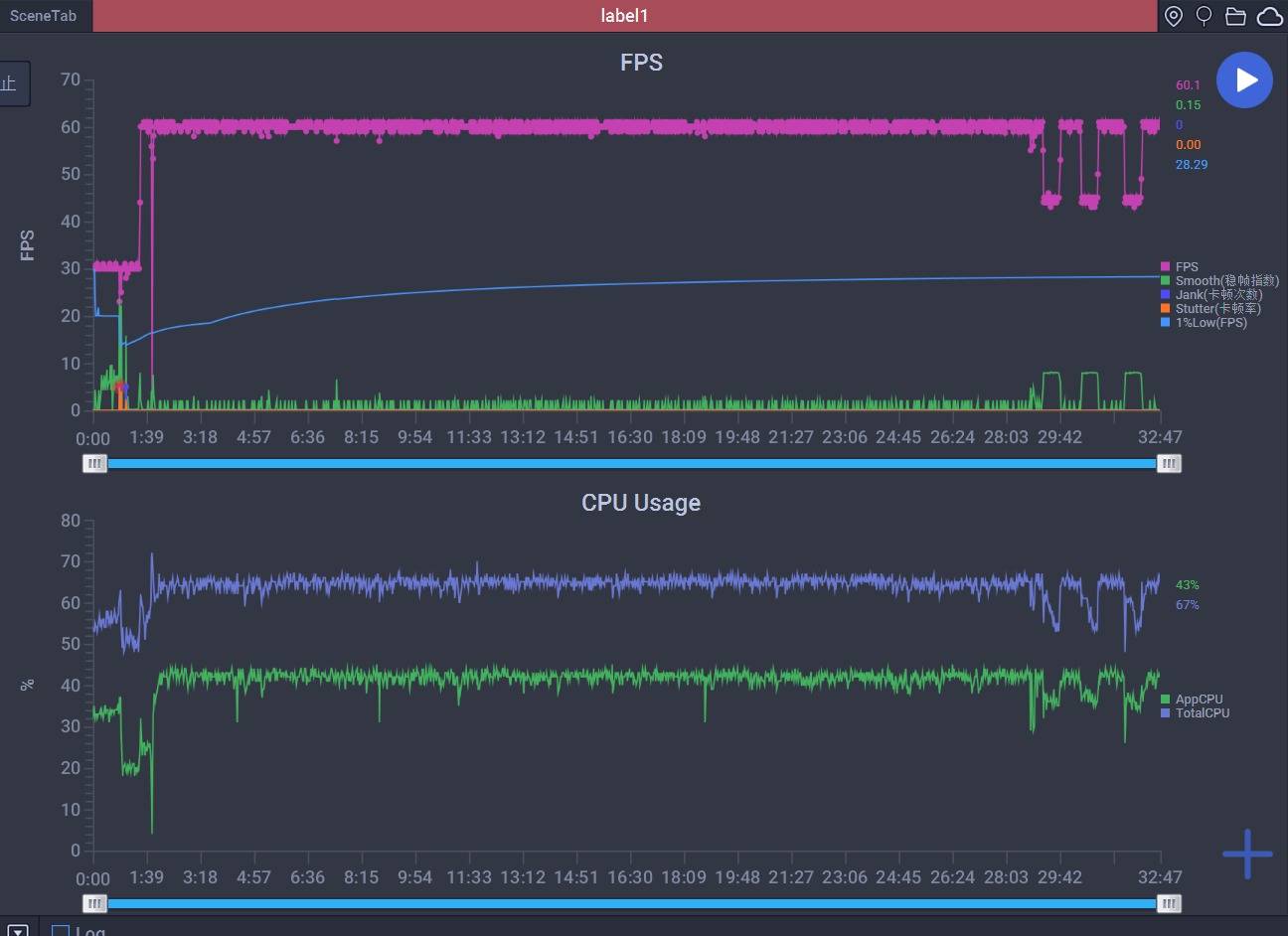Click CPU Usage chart right slider handle
The width and height of the screenshot is (1288, 936).
pyautogui.click(x=1169, y=903)
